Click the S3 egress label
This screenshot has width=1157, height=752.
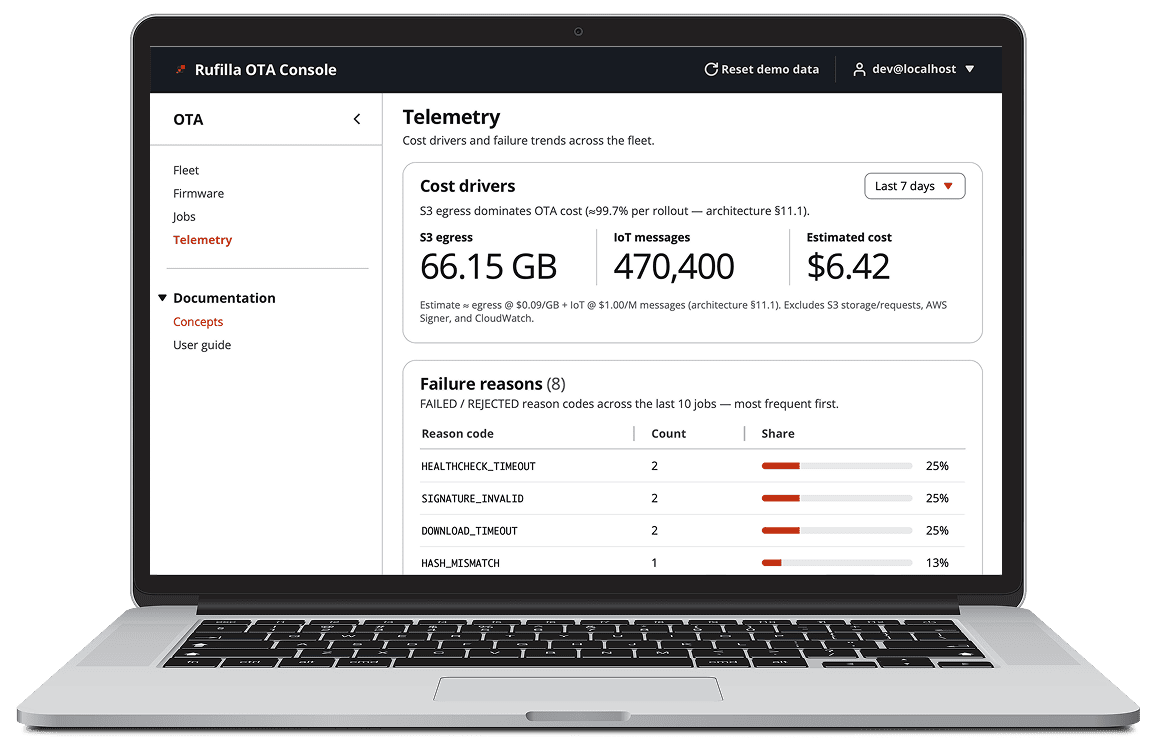[x=446, y=238]
